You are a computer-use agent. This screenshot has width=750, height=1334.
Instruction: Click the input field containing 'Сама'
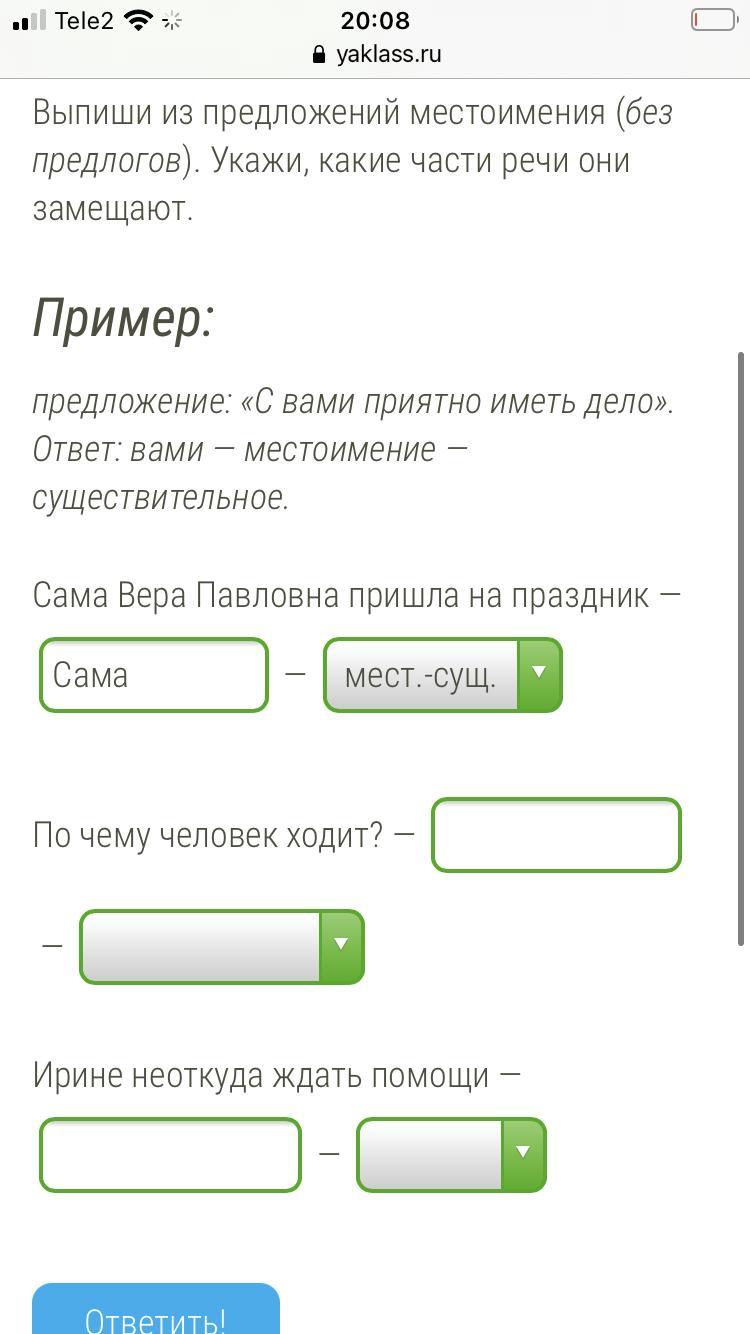pyautogui.click(x=154, y=675)
